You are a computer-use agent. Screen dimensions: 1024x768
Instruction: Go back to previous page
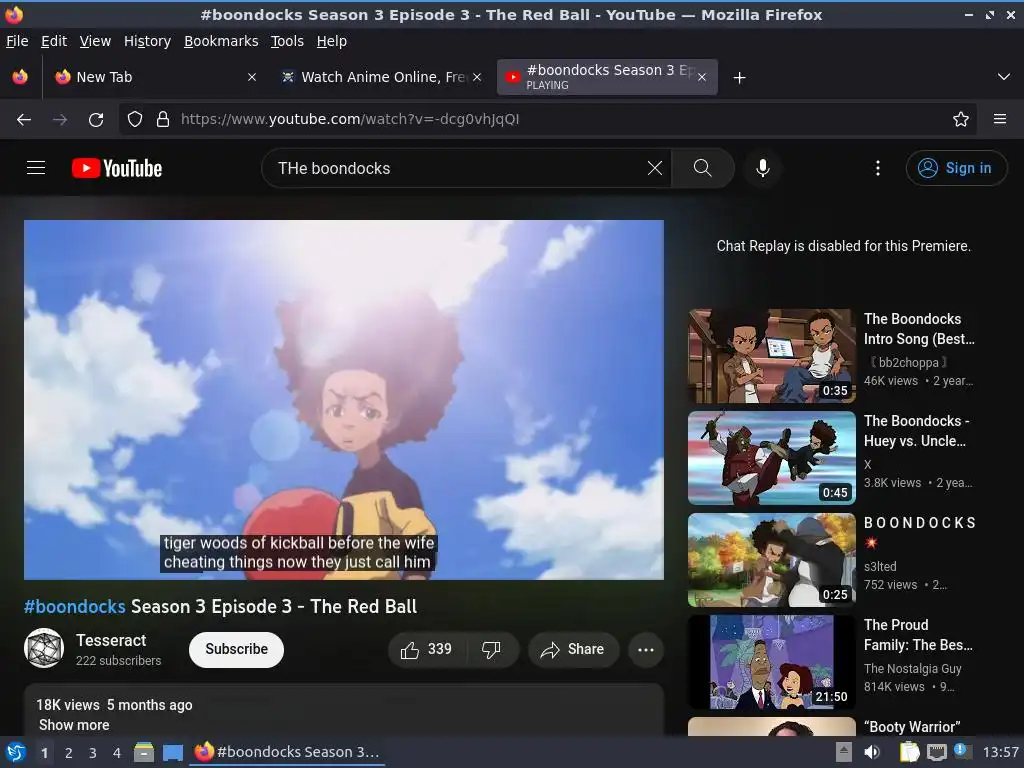pos(24,120)
